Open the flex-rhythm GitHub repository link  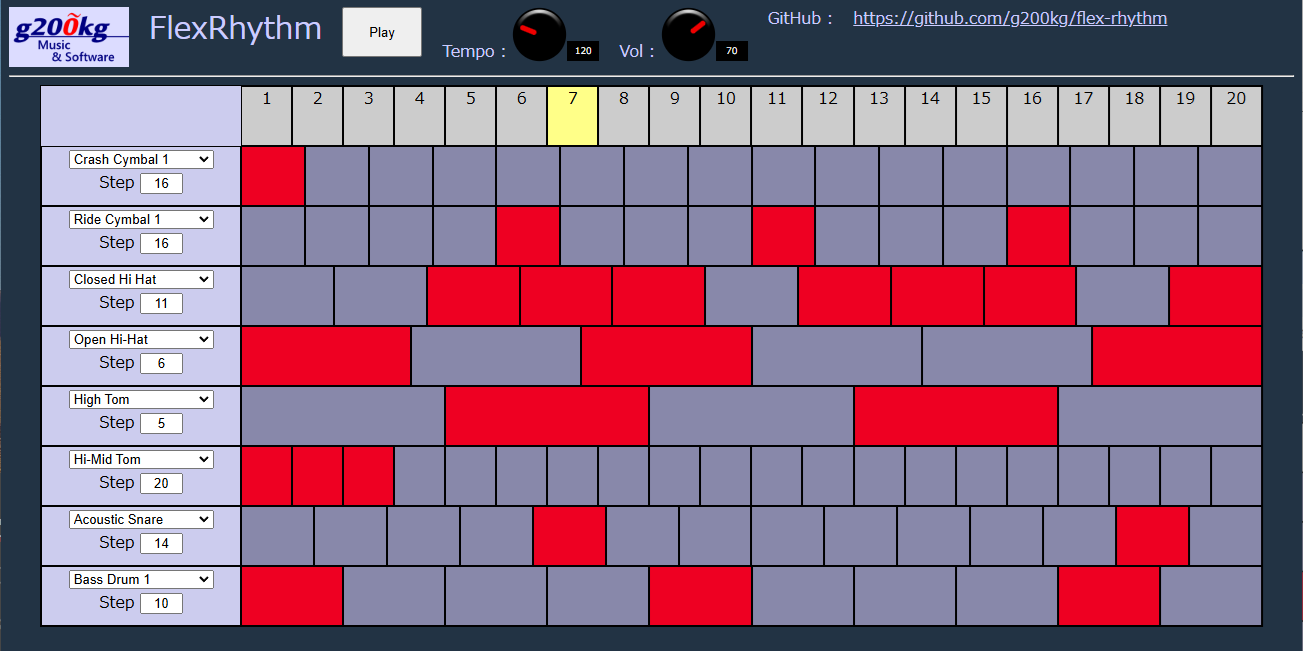pyautogui.click(x=1009, y=17)
